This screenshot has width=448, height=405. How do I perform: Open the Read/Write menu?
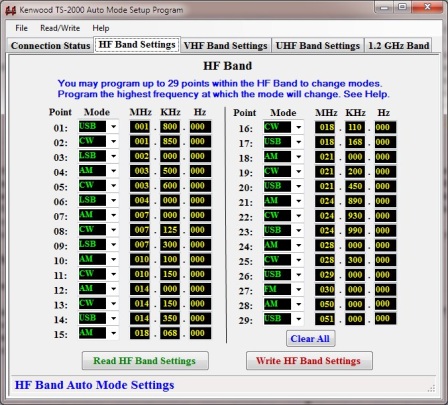click(x=60, y=28)
